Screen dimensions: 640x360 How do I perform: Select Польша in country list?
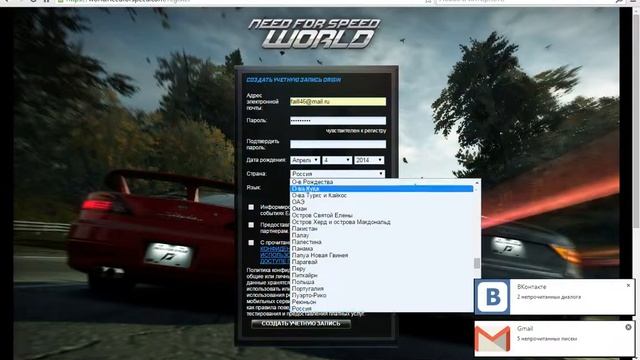tap(382, 282)
